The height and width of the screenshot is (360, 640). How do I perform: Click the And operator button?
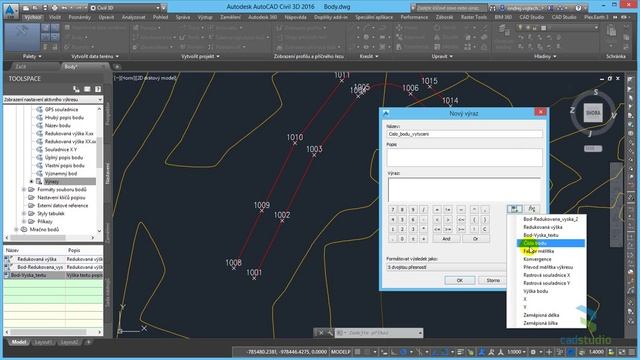446,239
